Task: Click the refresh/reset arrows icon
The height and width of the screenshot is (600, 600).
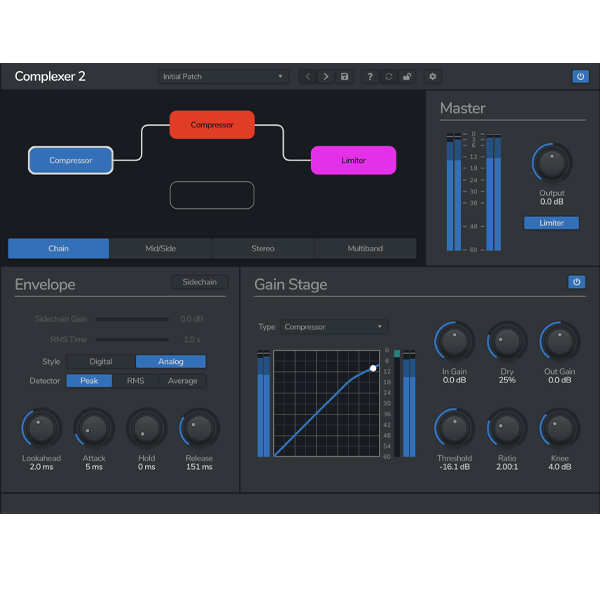Action: (388, 77)
